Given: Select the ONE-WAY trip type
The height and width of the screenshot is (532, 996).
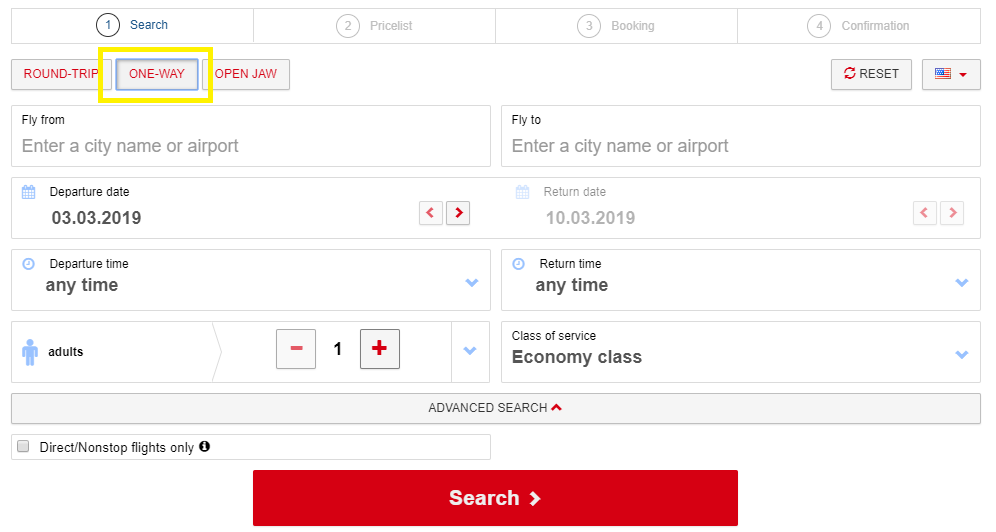Looking at the screenshot, I should (157, 74).
